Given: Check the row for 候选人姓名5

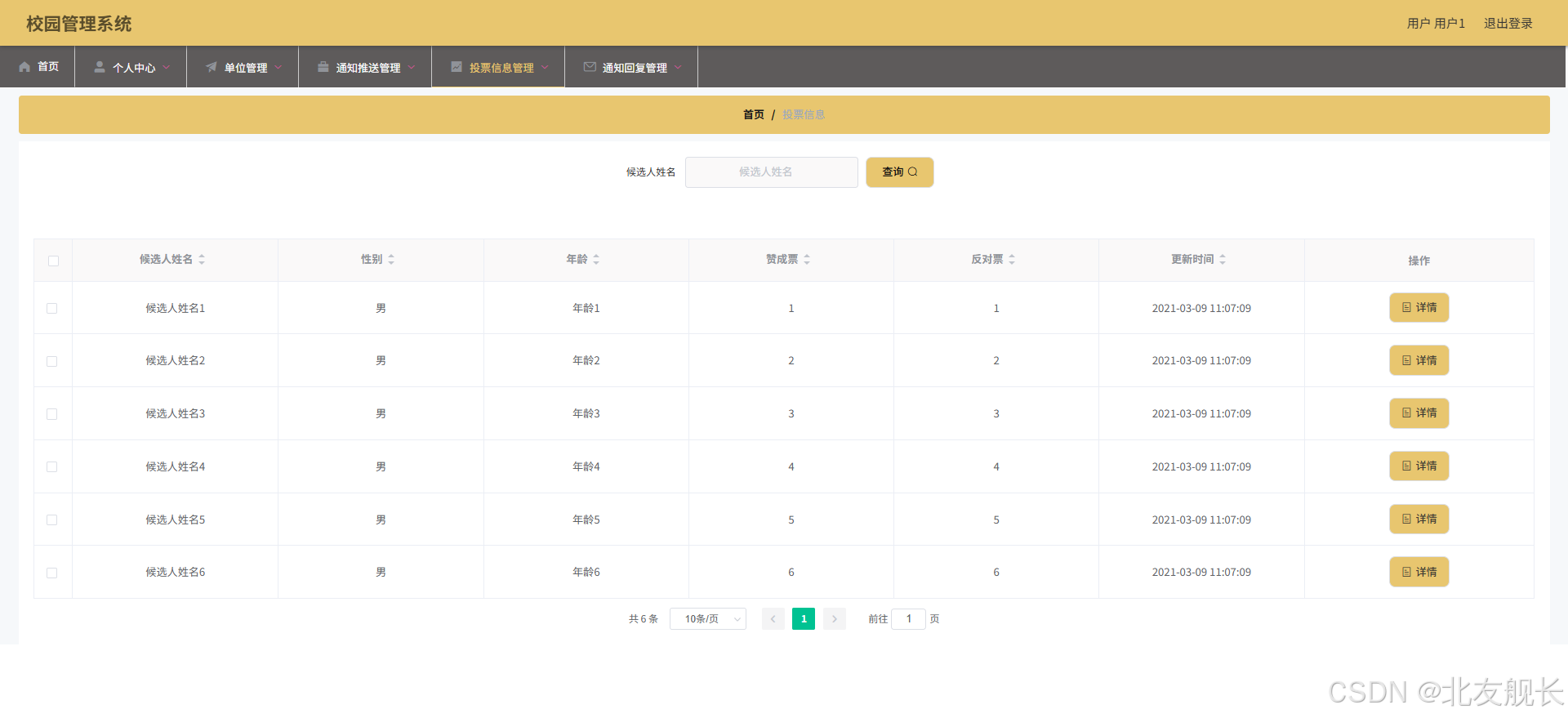Looking at the screenshot, I should tap(52, 520).
